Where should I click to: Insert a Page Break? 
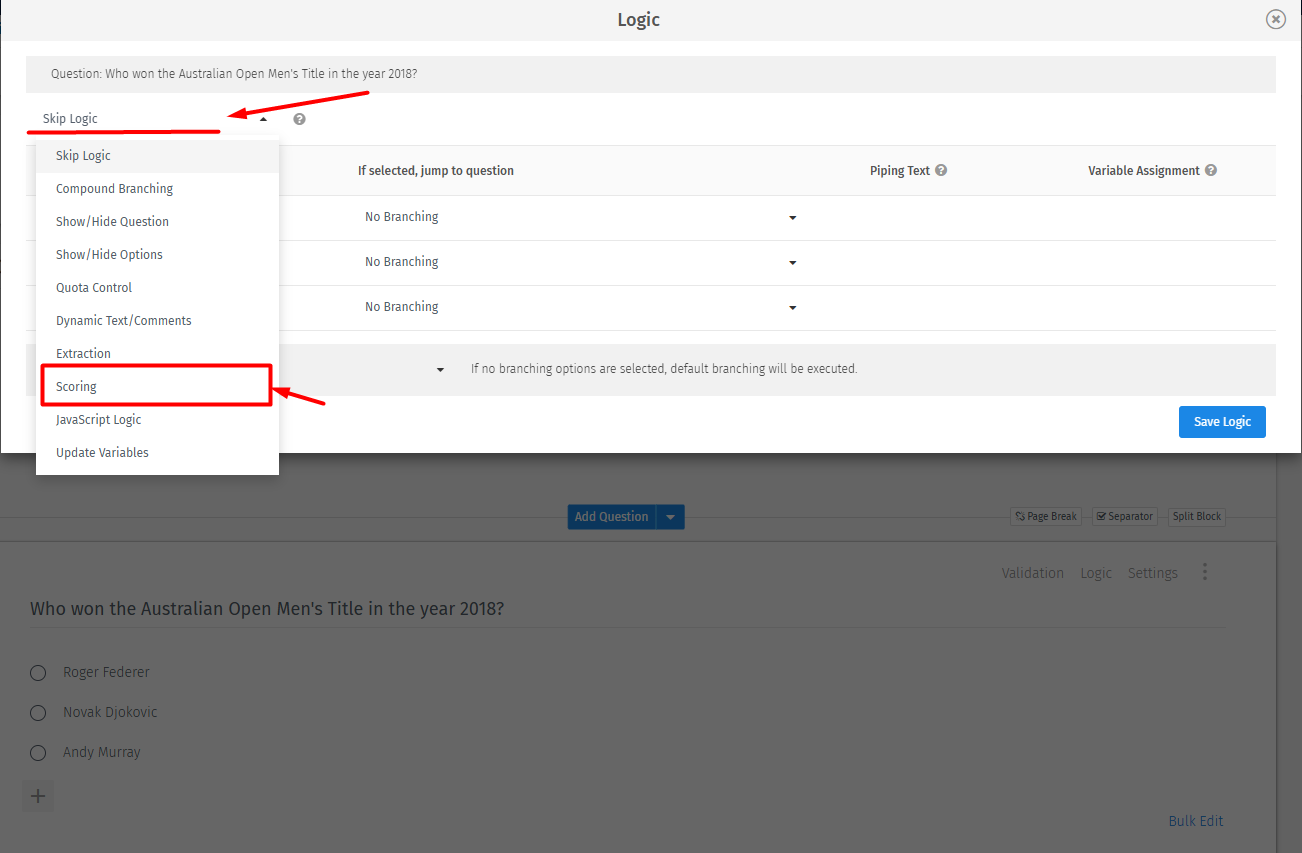[1045, 516]
